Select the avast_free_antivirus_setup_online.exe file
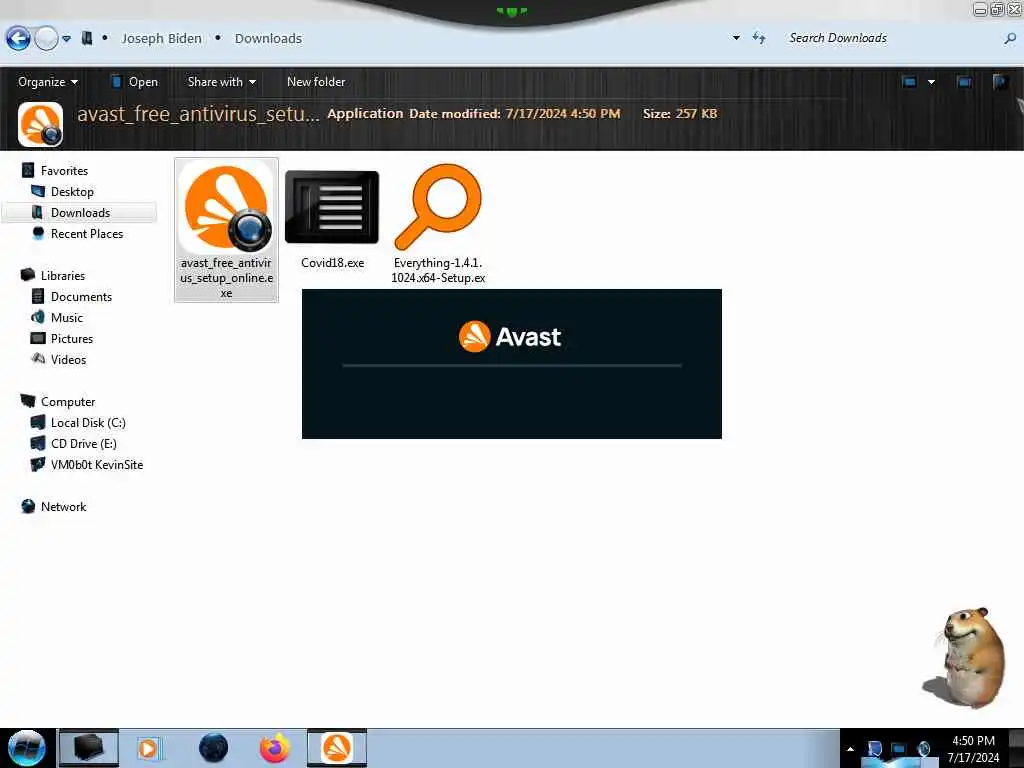1024x768 pixels. tap(227, 230)
